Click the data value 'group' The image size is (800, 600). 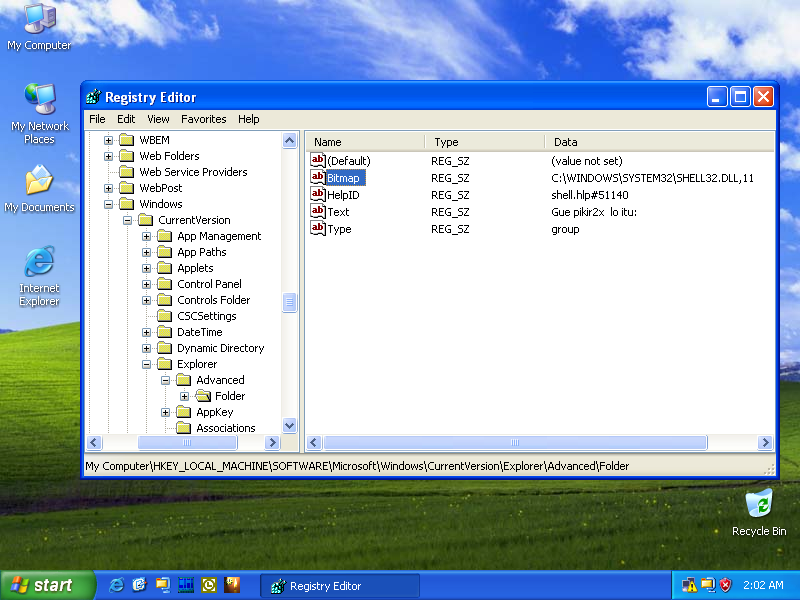point(565,229)
